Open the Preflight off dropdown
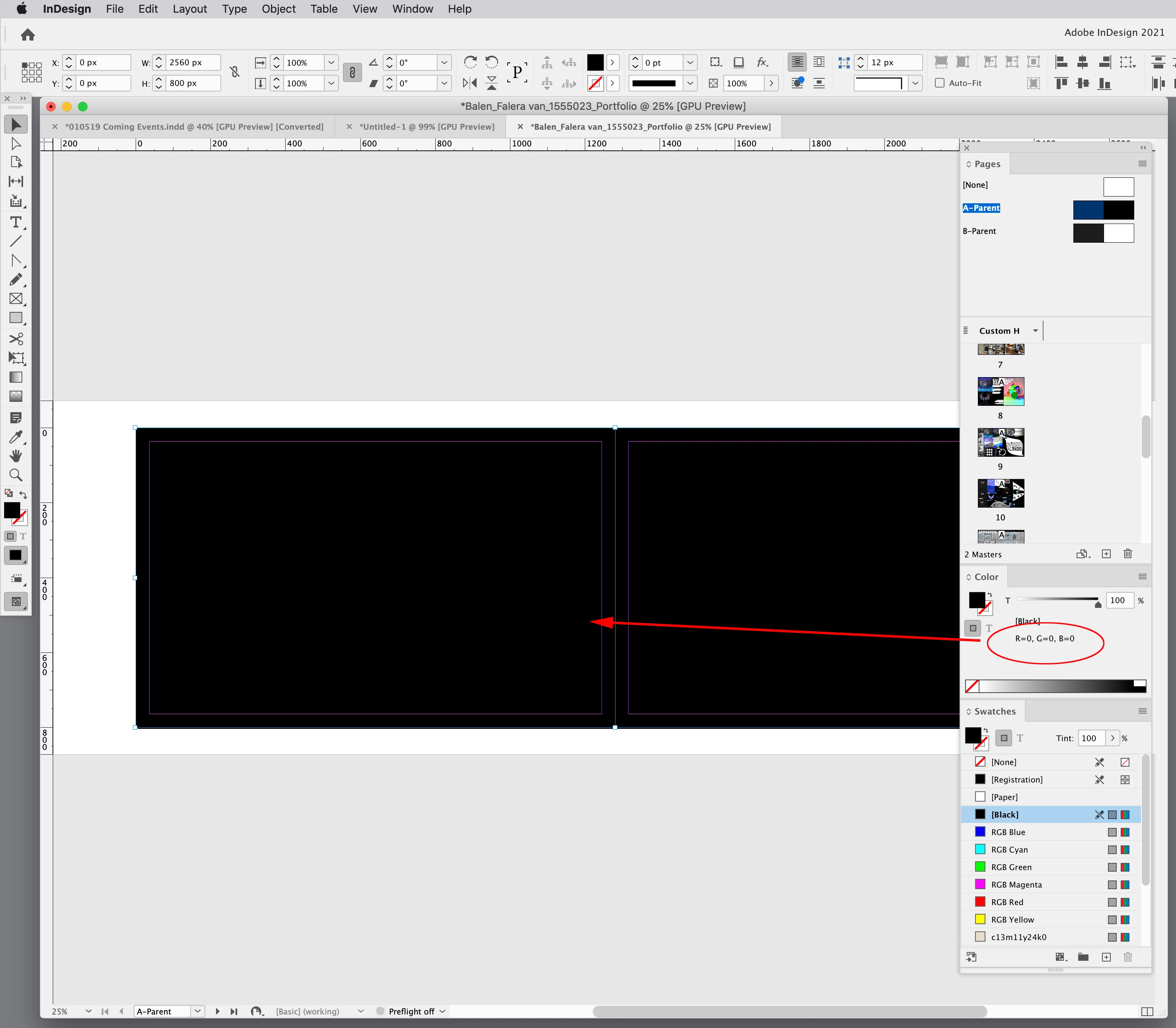 click(442, 1011)
